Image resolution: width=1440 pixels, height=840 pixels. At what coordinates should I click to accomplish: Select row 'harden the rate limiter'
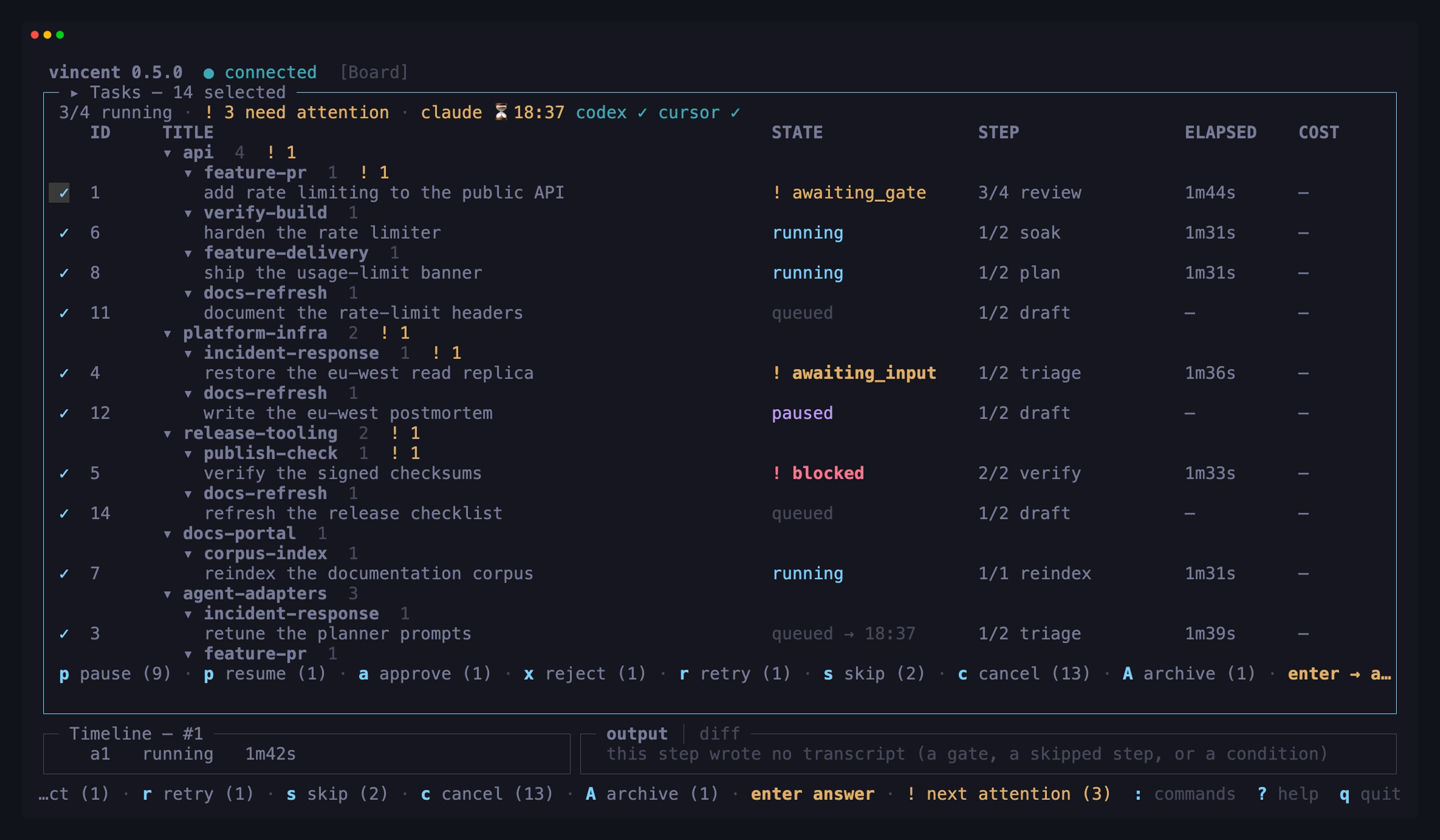point(720,233)
